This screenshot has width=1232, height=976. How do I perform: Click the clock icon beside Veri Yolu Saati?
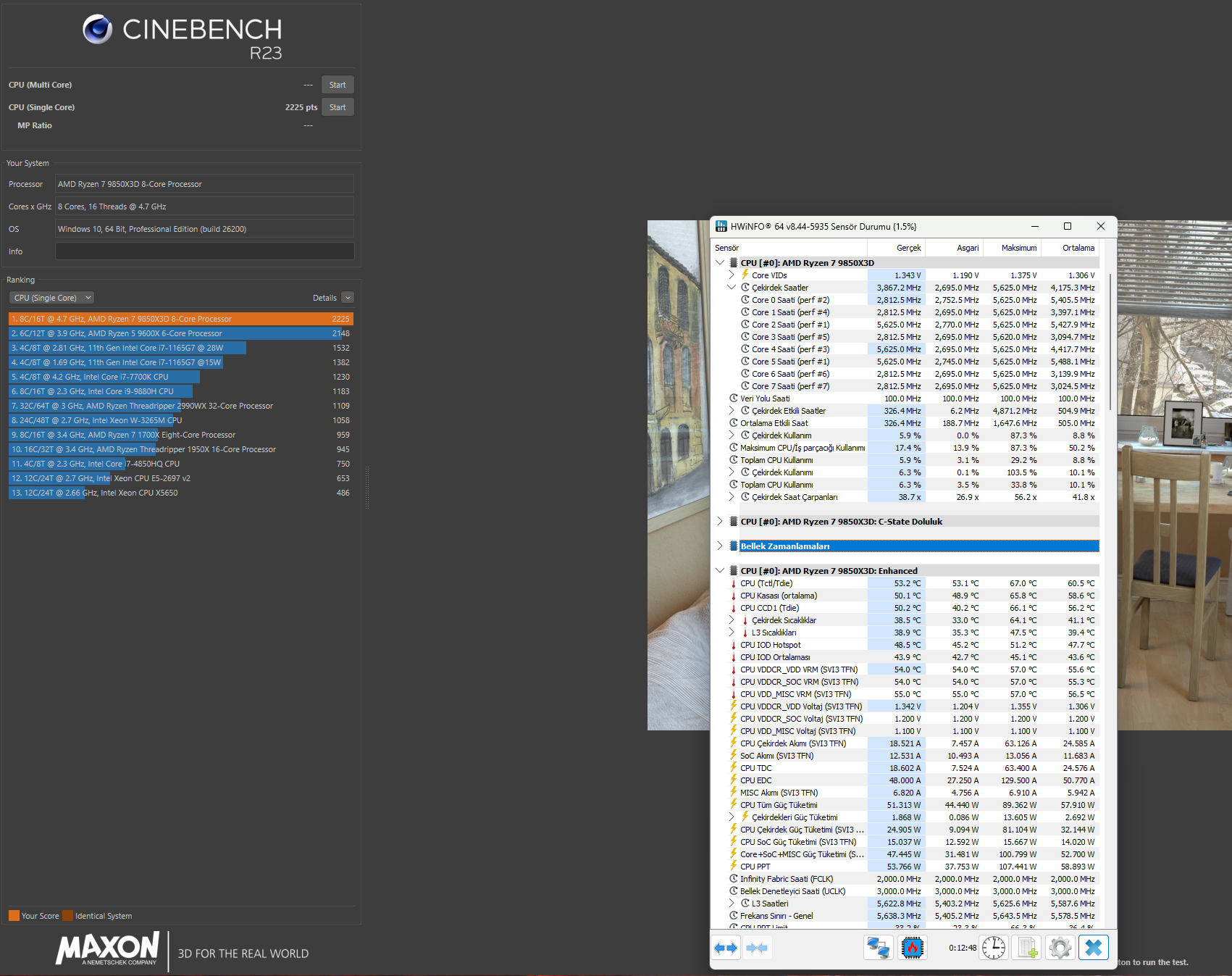click(x=734, y=399)
